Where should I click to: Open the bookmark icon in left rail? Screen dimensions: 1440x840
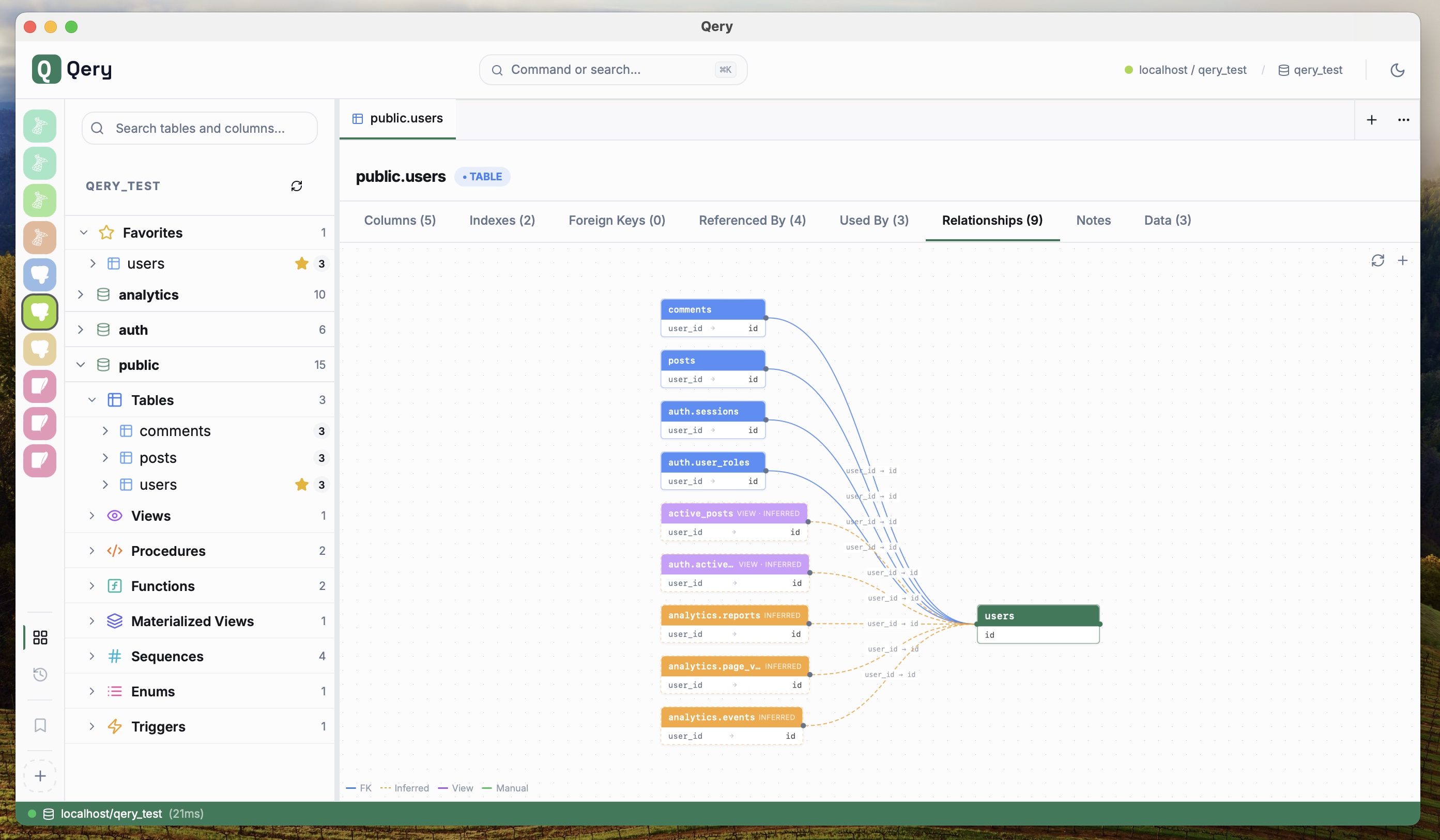(x=40, y=725)
